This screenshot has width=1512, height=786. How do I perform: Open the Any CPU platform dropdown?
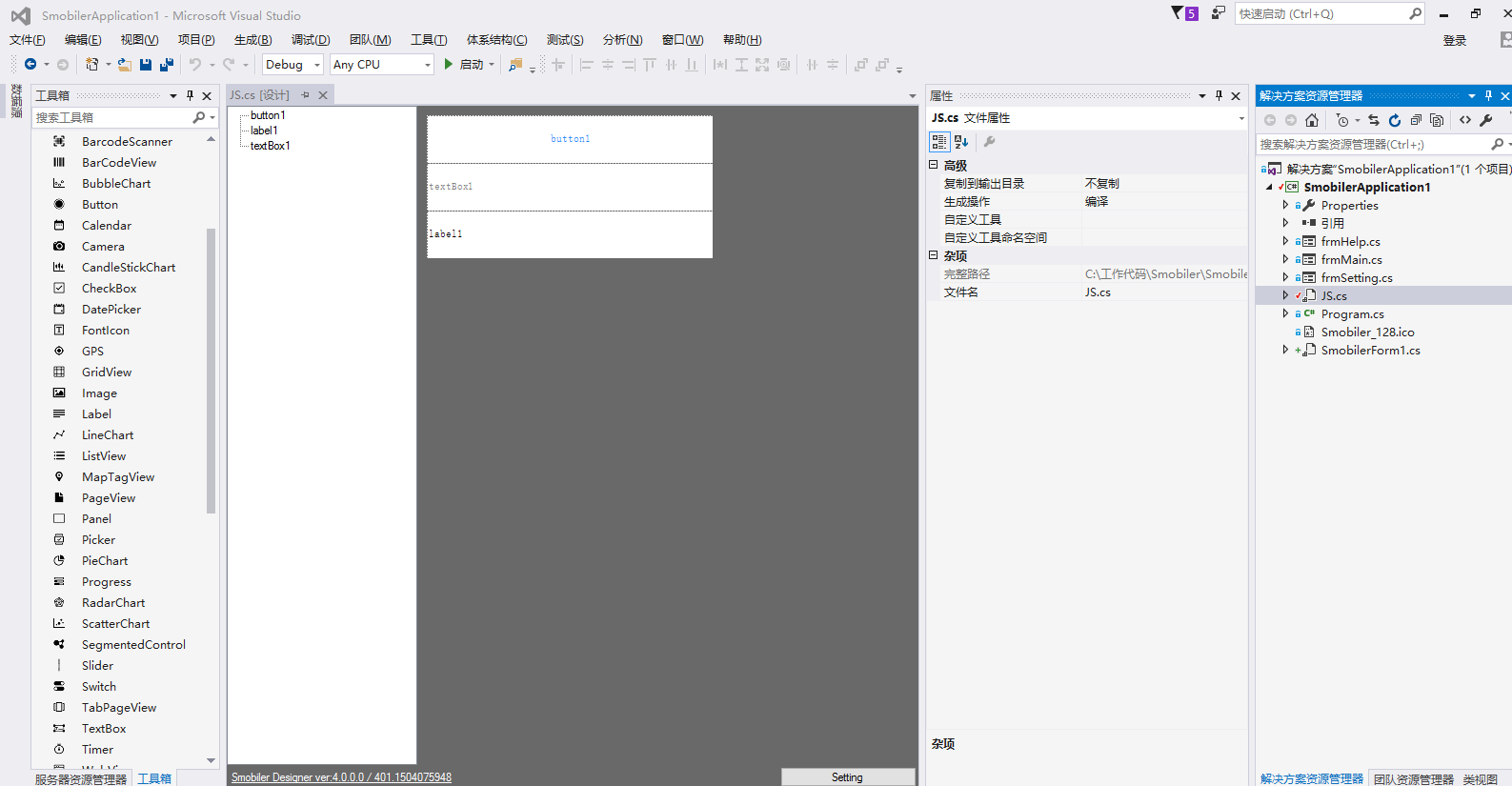pos(427,65)
